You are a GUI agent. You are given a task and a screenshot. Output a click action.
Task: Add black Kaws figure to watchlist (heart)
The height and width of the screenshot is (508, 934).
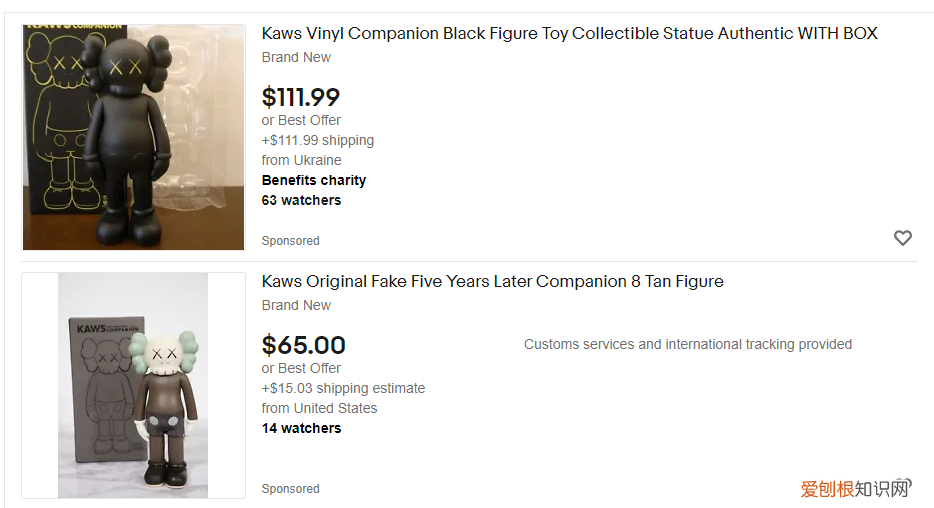(902, 238)
